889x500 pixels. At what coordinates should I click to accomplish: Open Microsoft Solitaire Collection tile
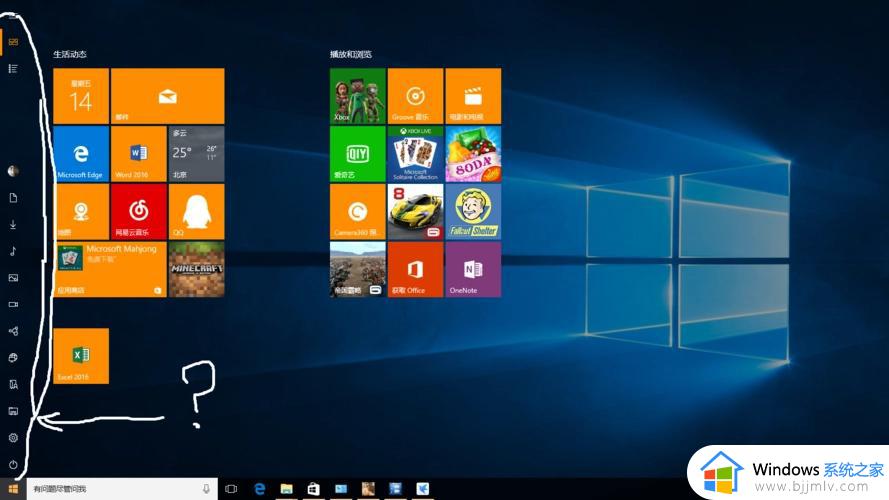tap(416, 154)
